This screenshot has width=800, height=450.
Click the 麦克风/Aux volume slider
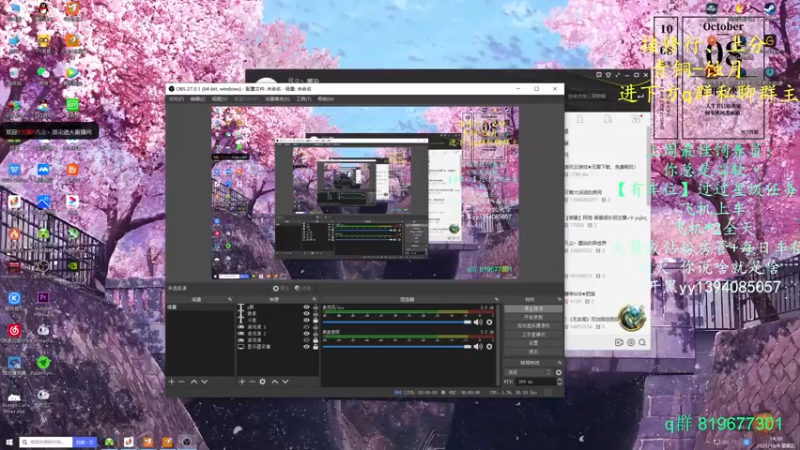[397, 322]
